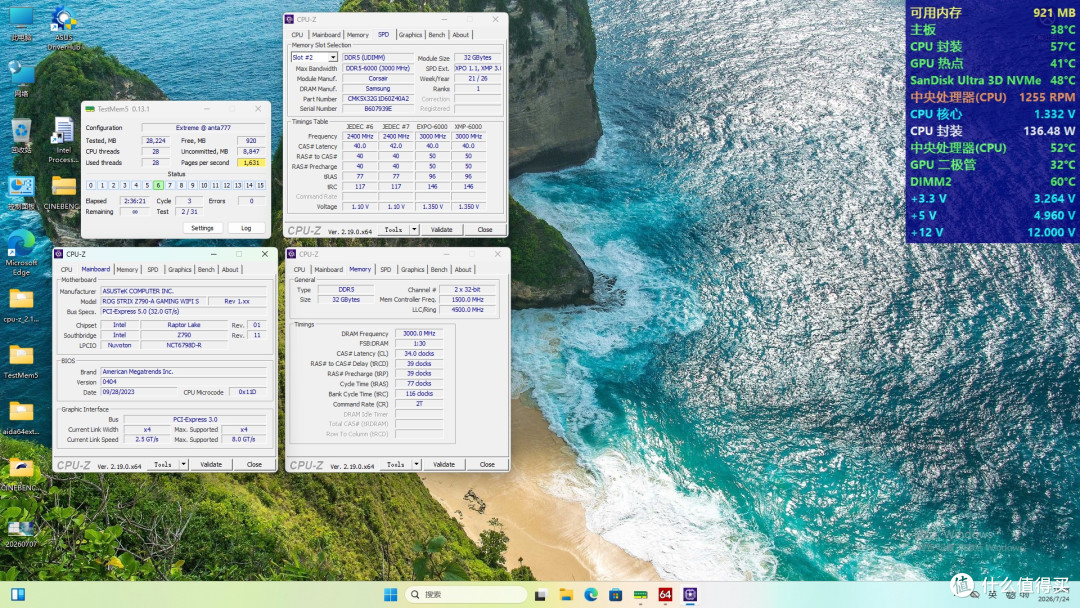
Task: Switch to Graphics tab in Mainboard window
Action: point(180,269)
